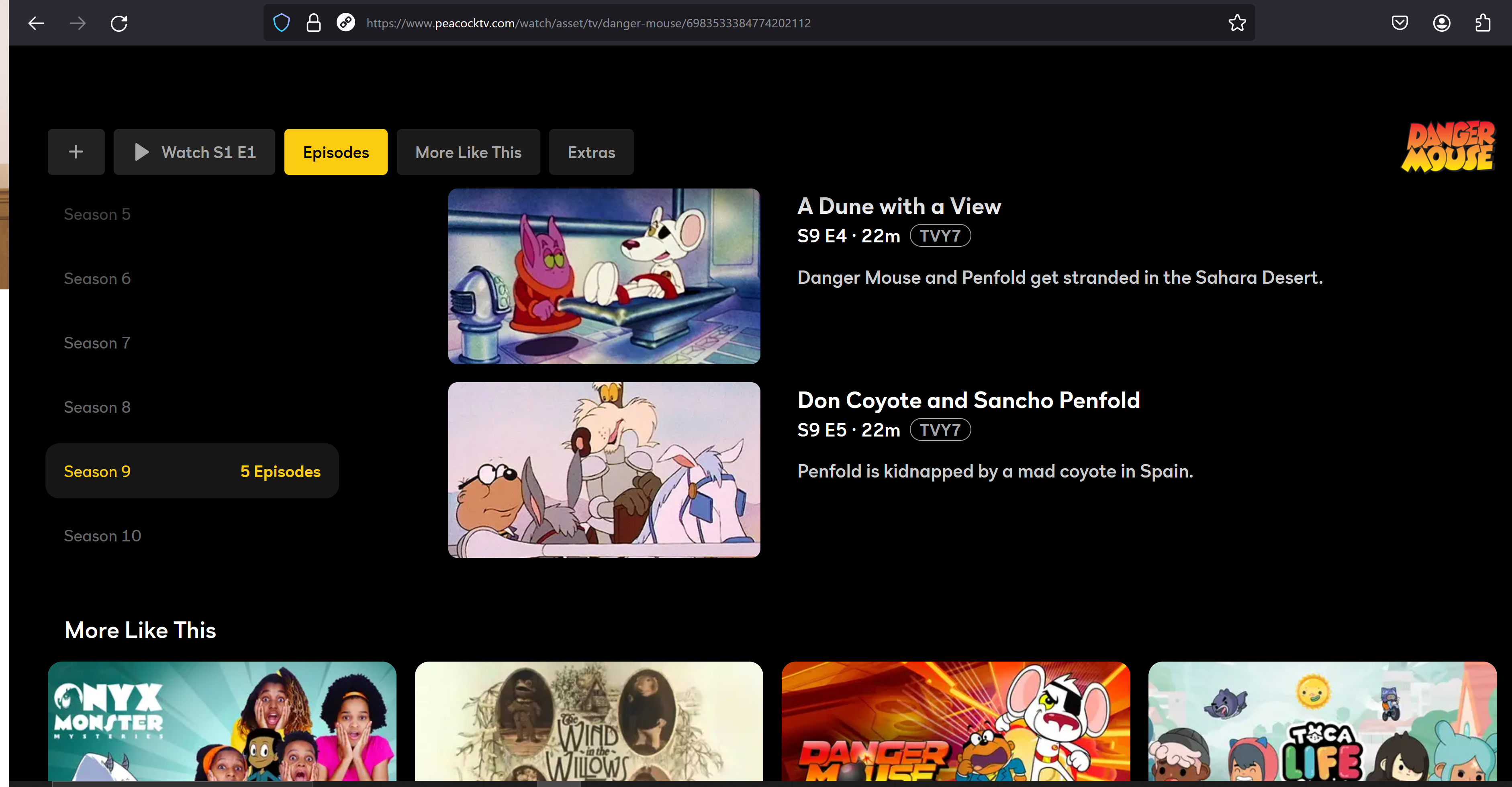1512x787 pixels.
Task: Reload the Peacock page
Action: pos(119,23)
